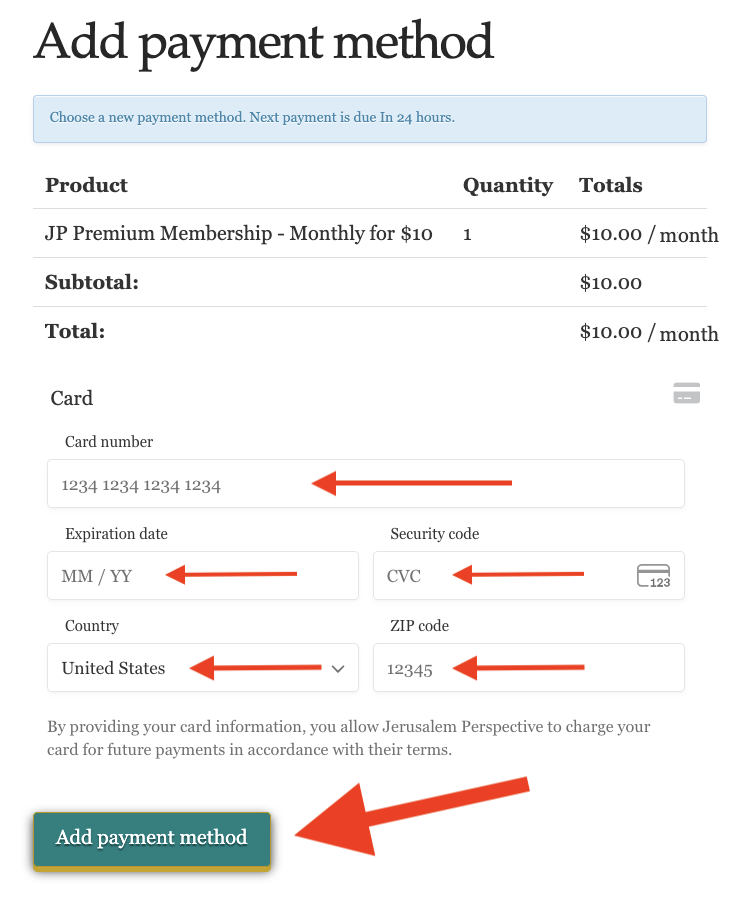
Task: Click the Product column header
Action: (87, 185)
